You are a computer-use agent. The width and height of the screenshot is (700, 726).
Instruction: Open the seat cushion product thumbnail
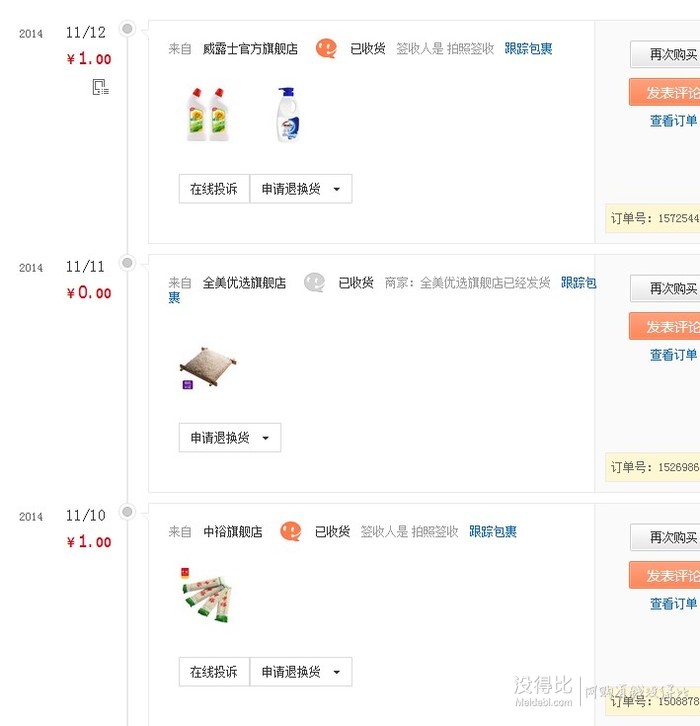(x=208, y=367)
